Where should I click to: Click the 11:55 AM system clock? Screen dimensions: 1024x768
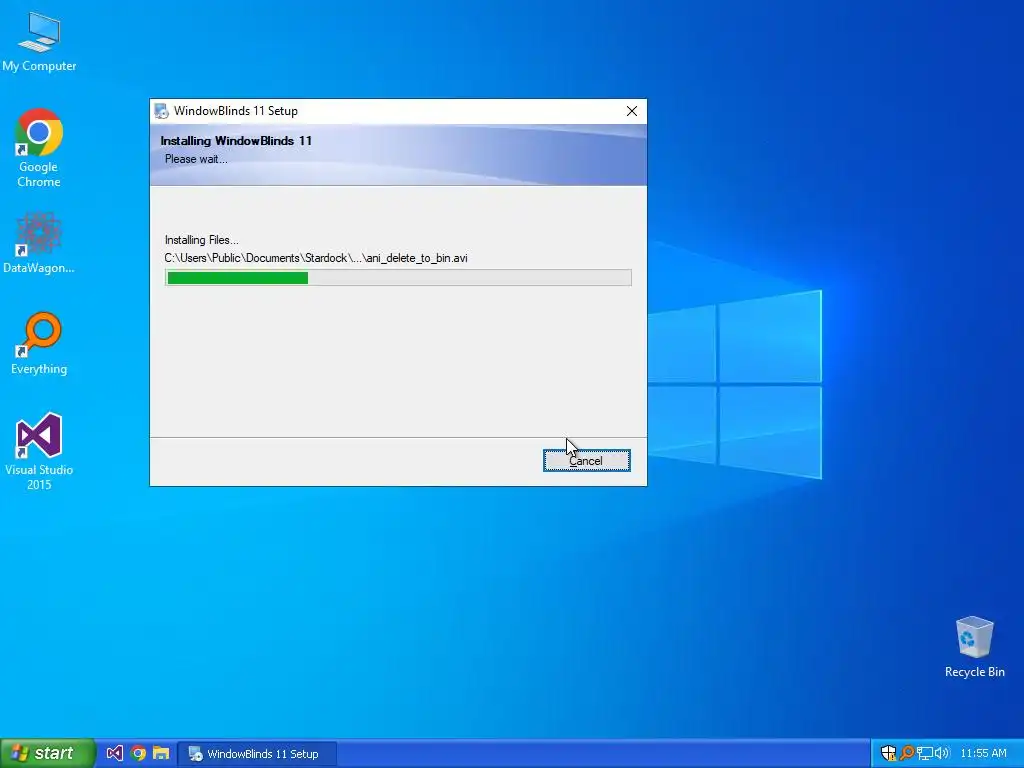coord(984,754)
